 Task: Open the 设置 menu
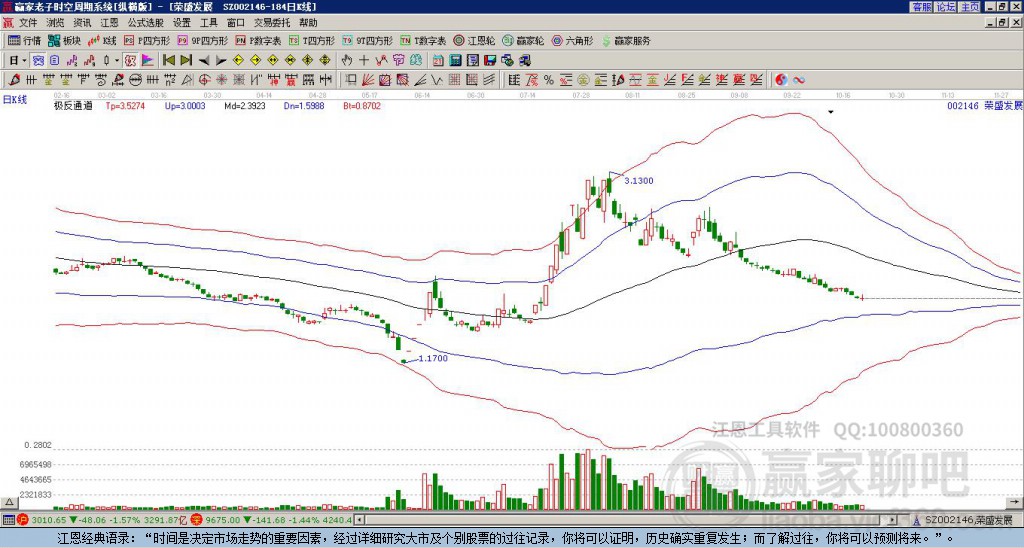click(182, 23)
